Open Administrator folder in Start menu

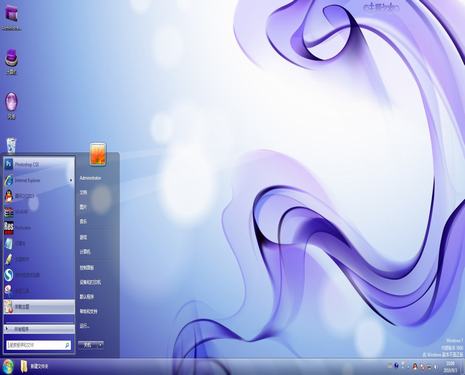coord(90,178)
